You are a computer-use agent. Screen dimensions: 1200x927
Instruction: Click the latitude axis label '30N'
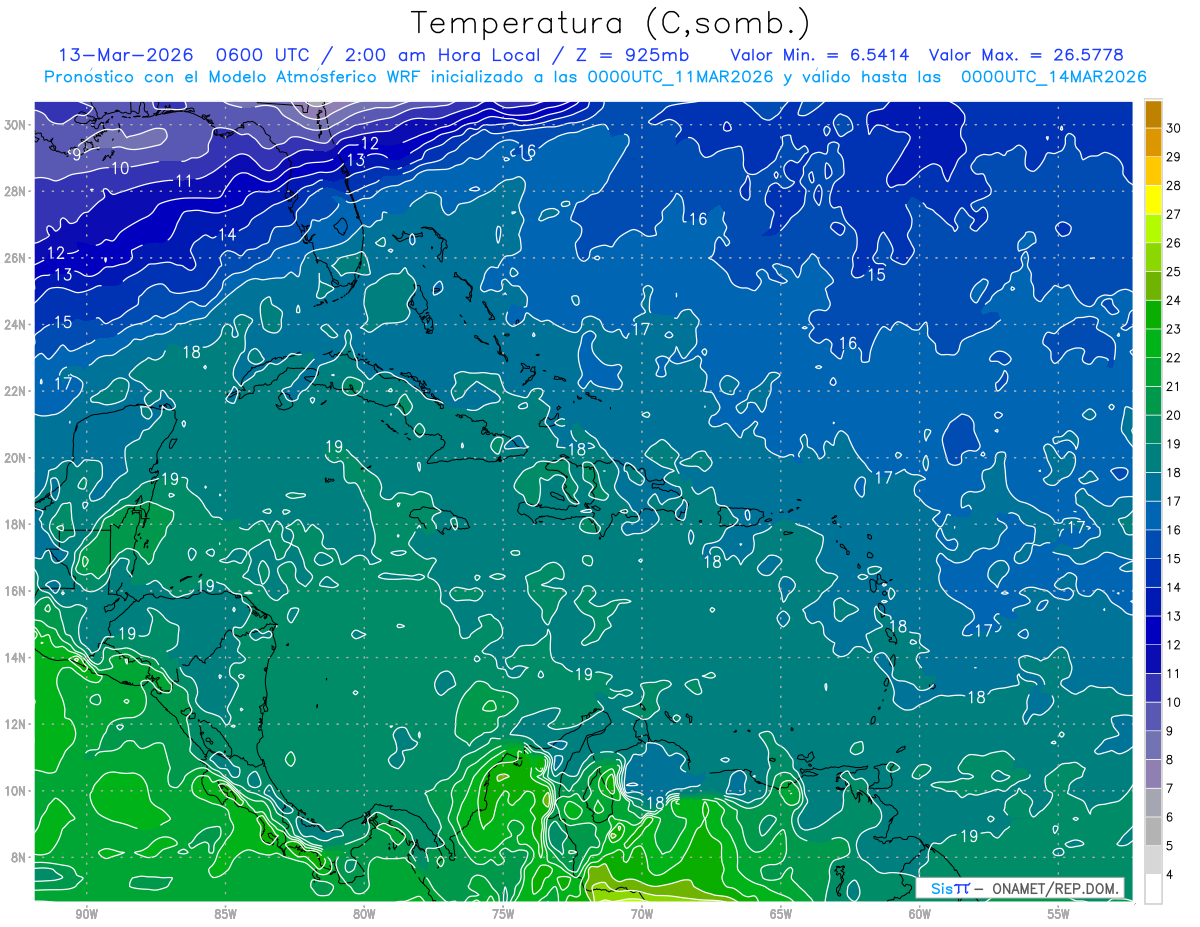[15, 125]
